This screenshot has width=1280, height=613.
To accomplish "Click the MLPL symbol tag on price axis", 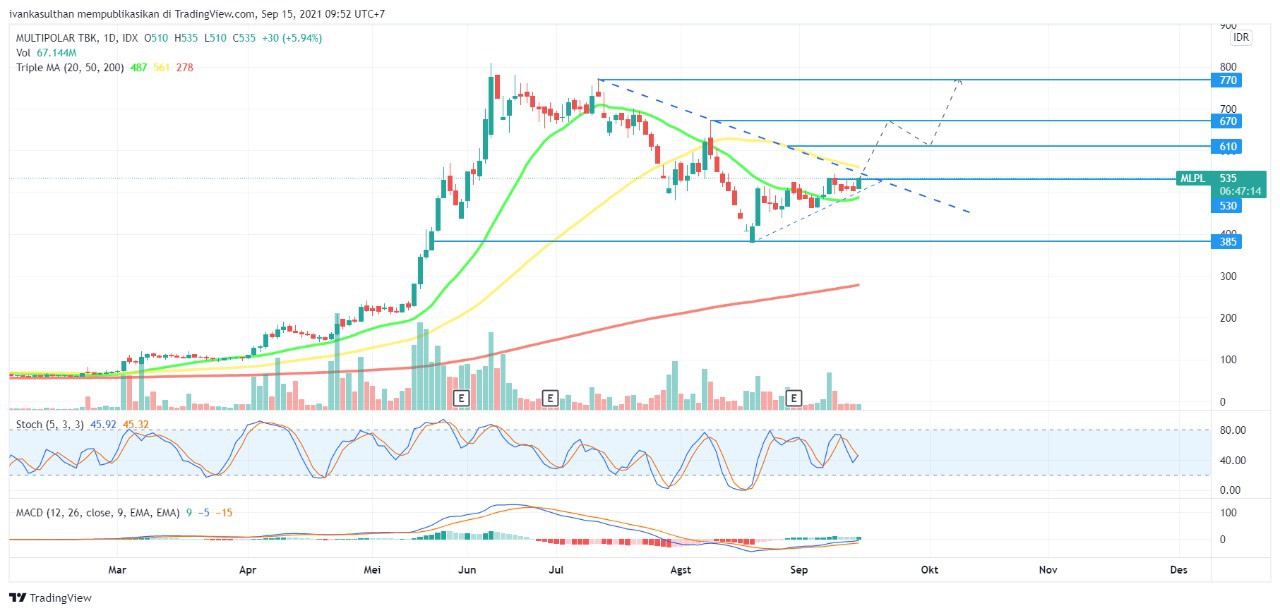I will coord(1192,178).
